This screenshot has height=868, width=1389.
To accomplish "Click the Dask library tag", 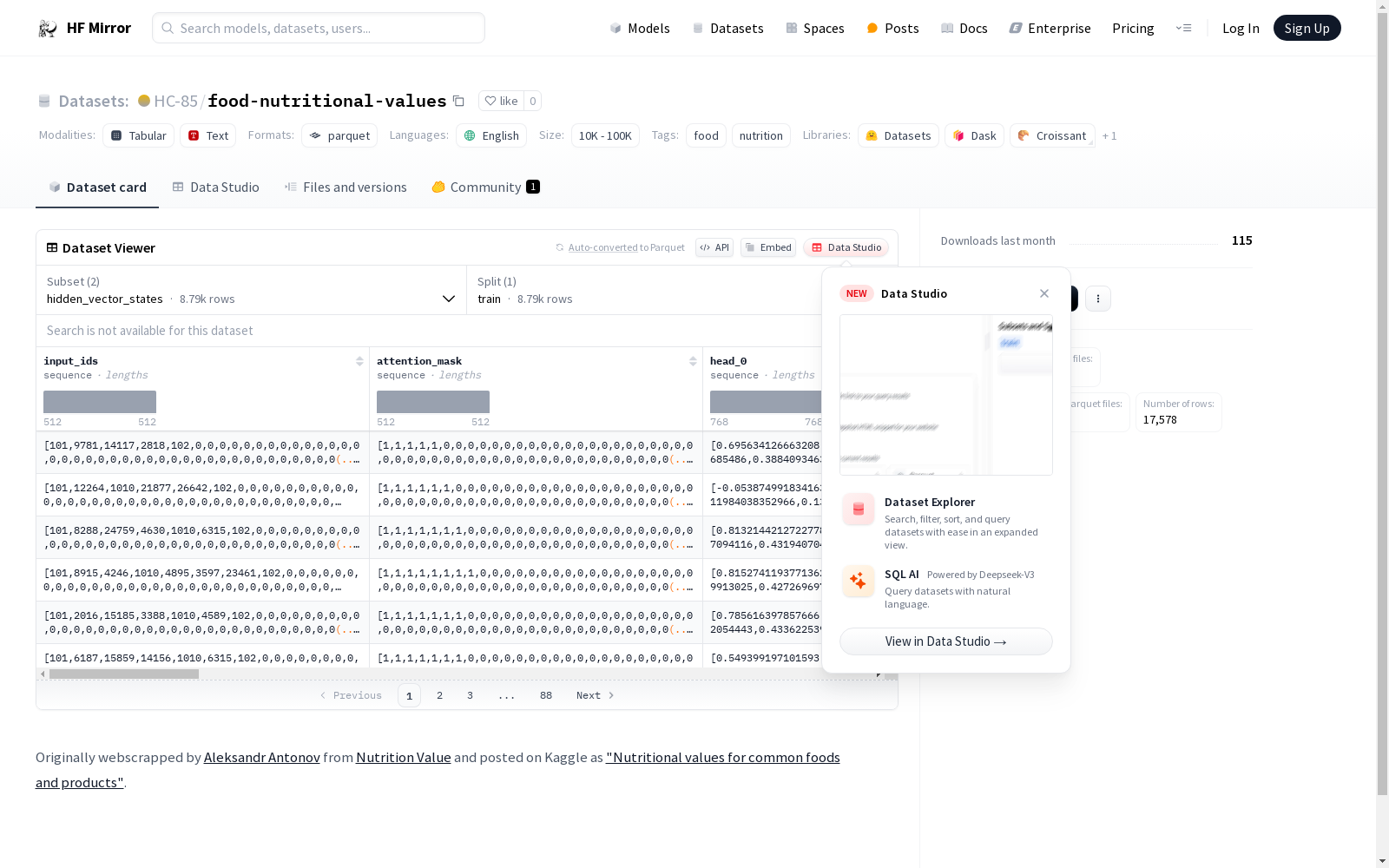I will [x=975, y=135].
